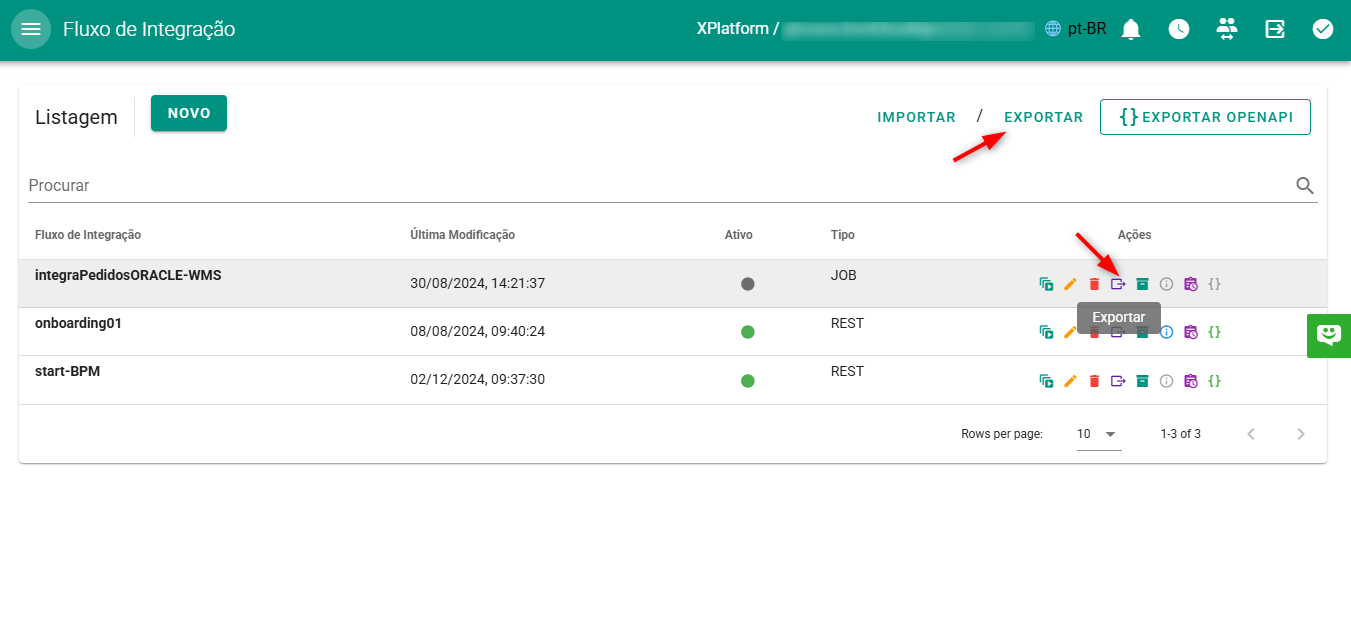Open the green chat support widget
Screen dimensions: 1351x627
tap(1329, 335)
